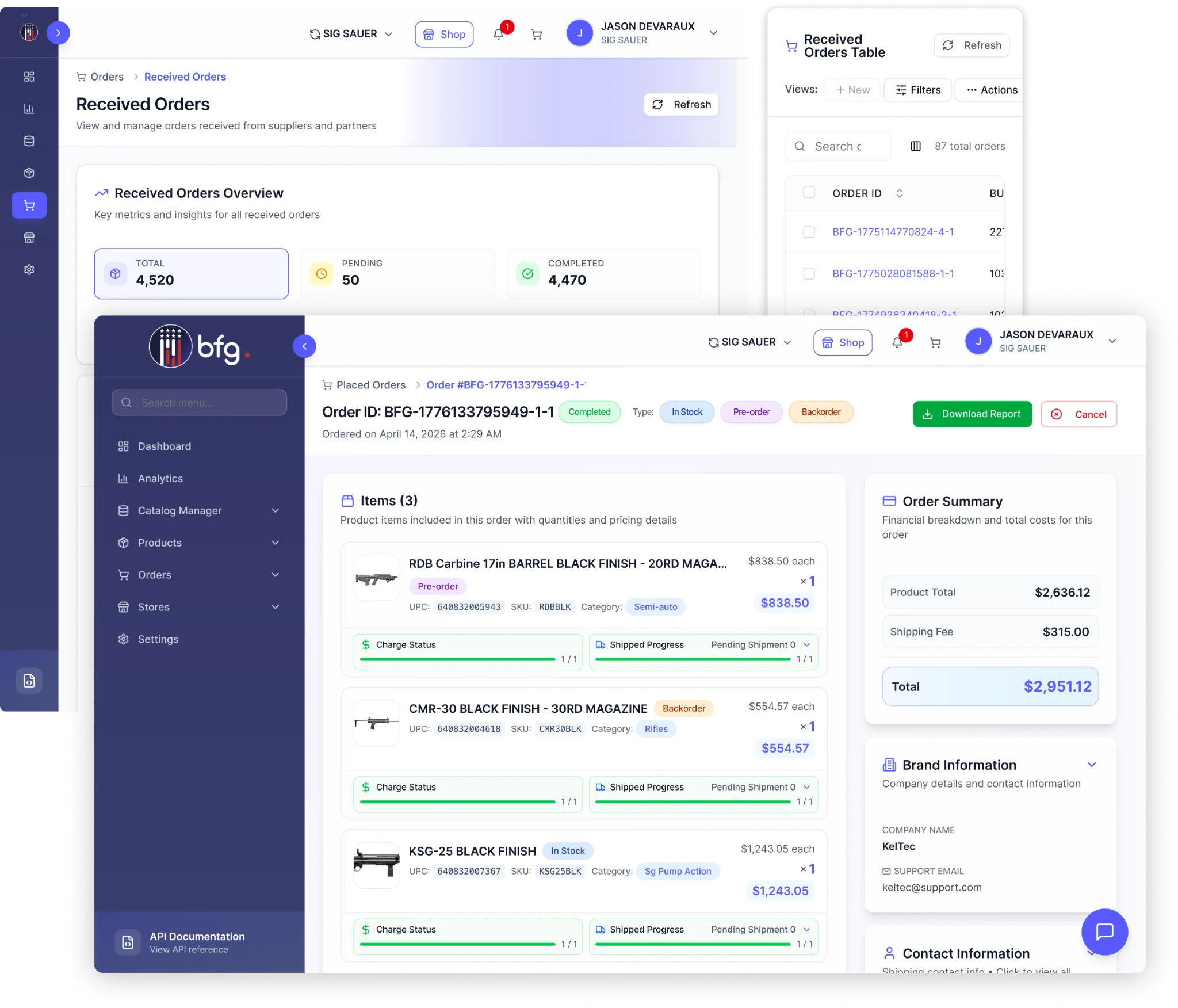Viewport: 1178px width, 1008px height.
Task: Open API Documentation at the sidebar bottom
Action: (199, 942)
